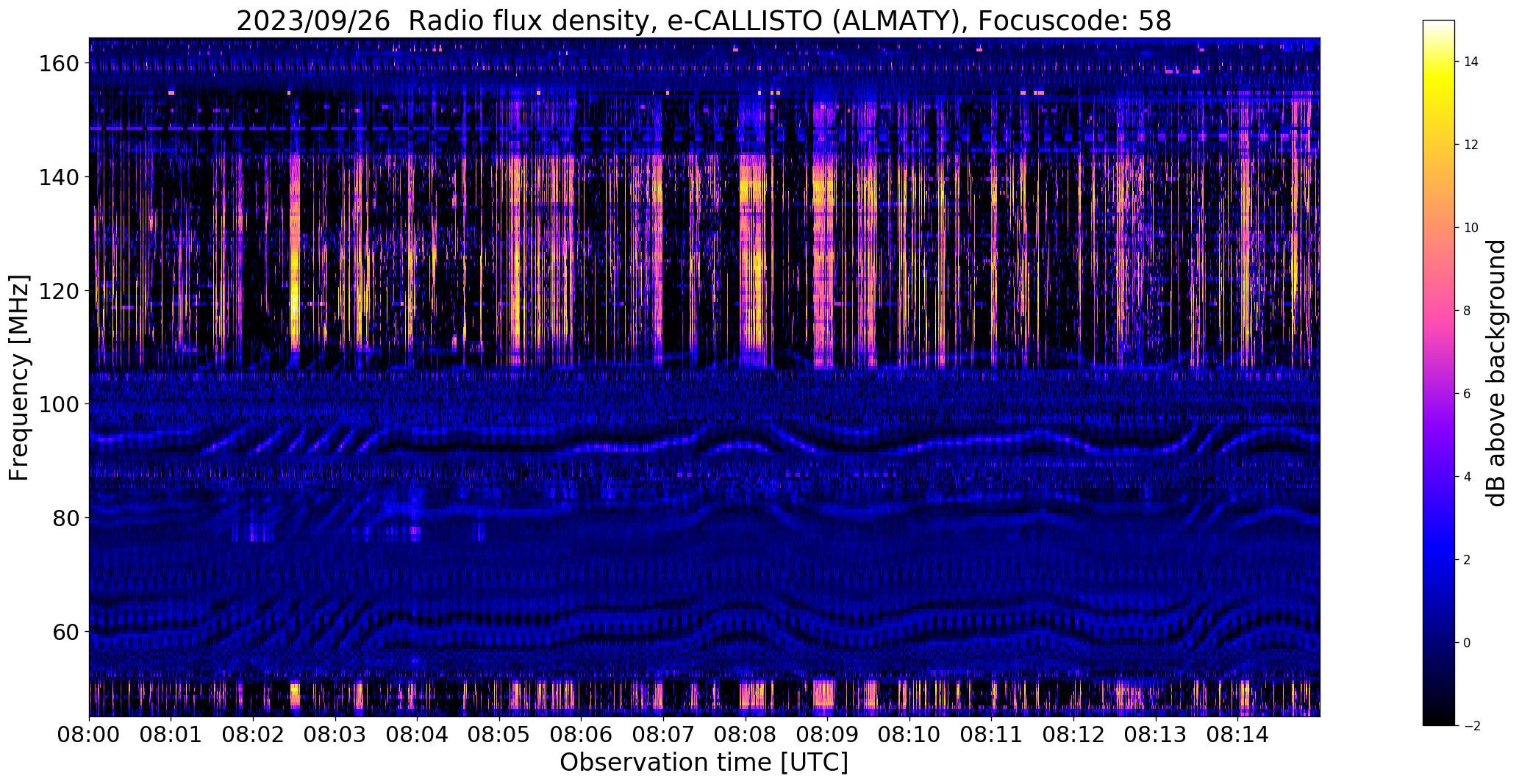Click the colorbar gradient scale
This screenshot has width=1519, height=784.
1438,373
